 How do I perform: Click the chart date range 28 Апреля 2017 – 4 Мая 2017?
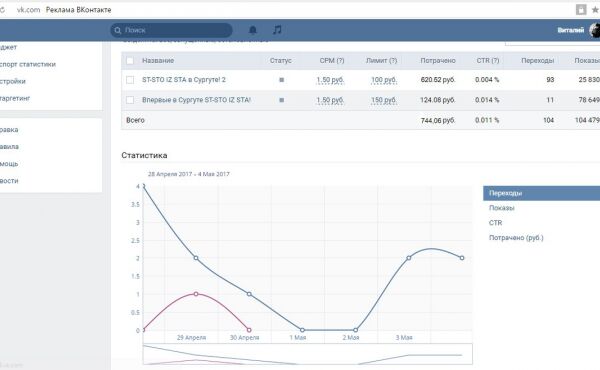tap(189, 174)
